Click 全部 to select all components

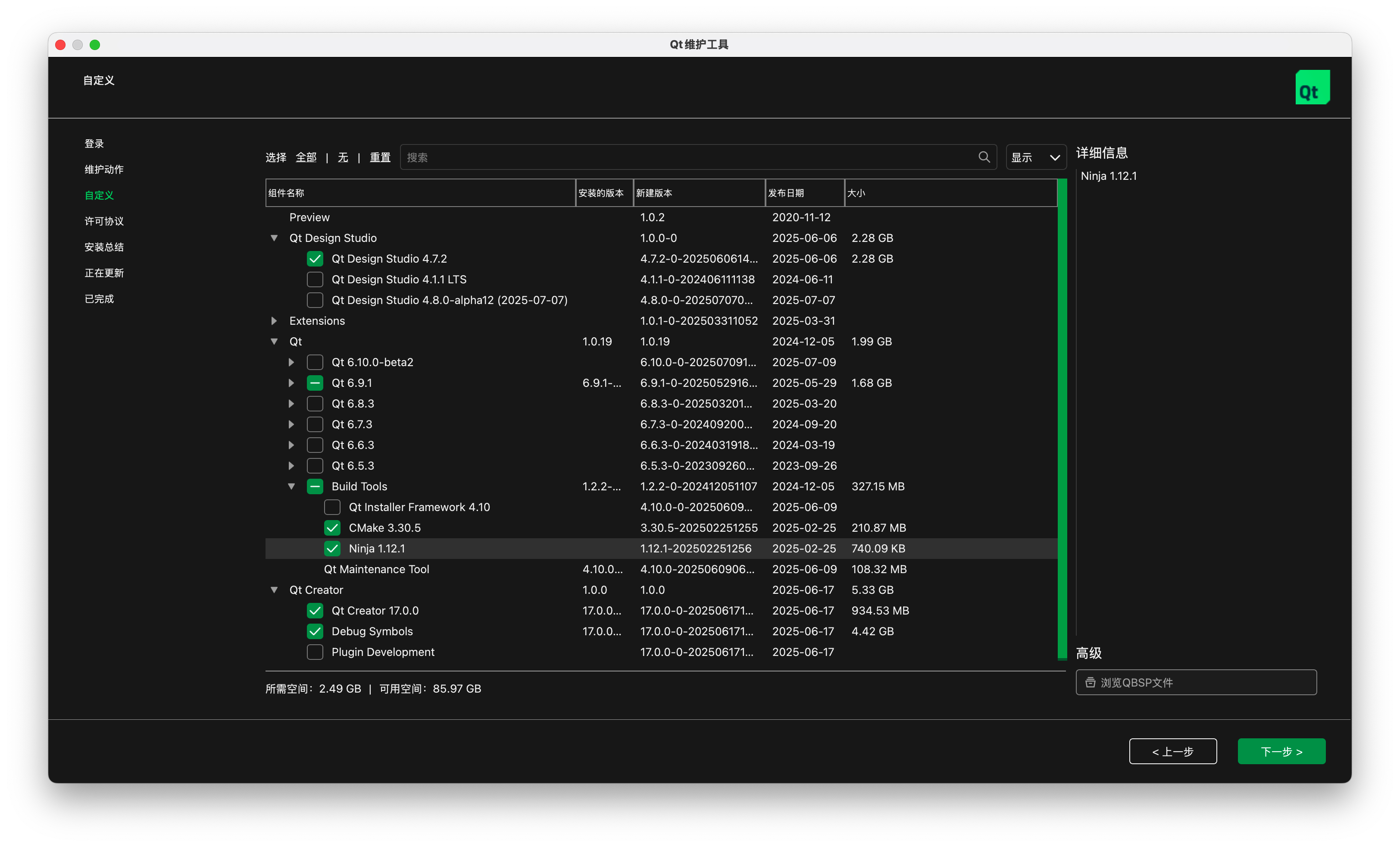tap(306, 157)
